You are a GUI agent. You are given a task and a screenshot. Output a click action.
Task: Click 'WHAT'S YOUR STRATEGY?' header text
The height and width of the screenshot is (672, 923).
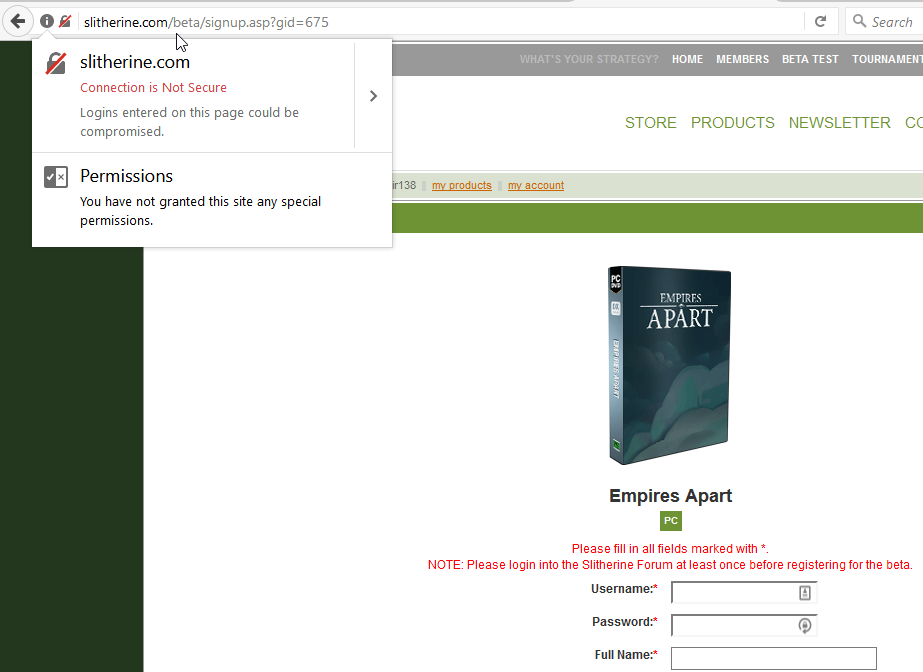click(x=589, y=59)
